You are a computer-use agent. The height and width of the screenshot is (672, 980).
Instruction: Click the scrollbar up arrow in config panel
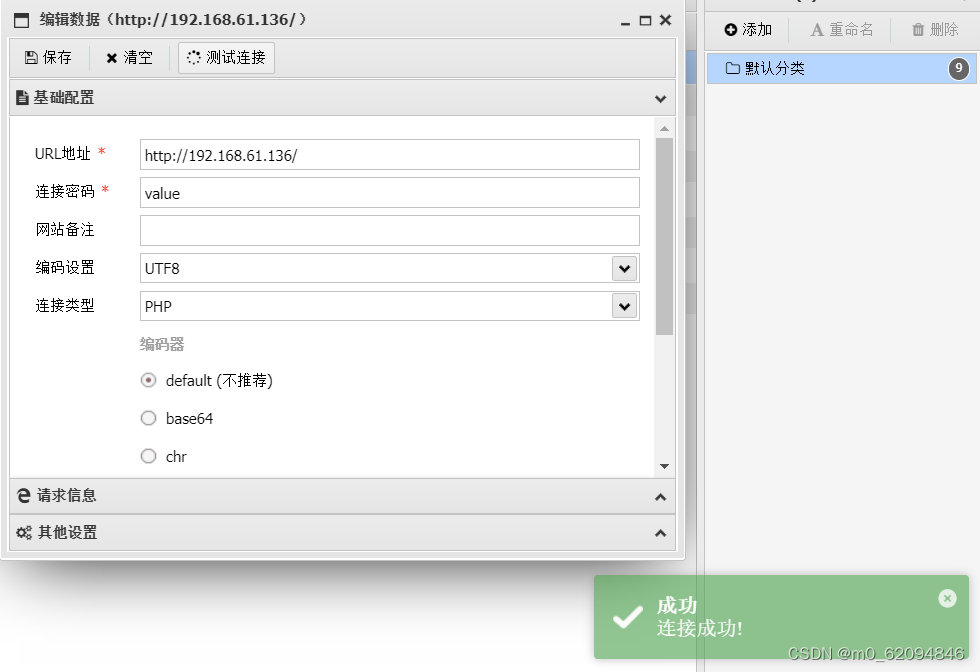click(x=664, y=129)
